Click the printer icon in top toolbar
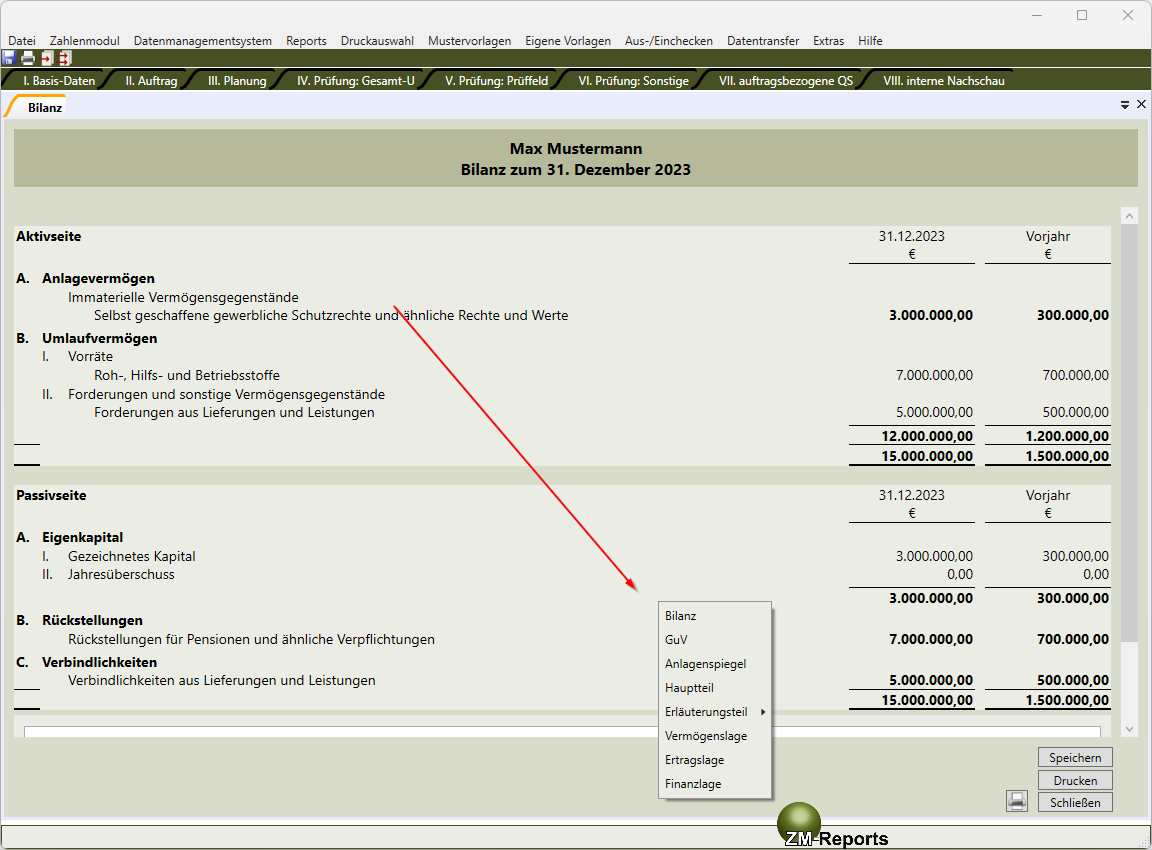 click(28, 58)
